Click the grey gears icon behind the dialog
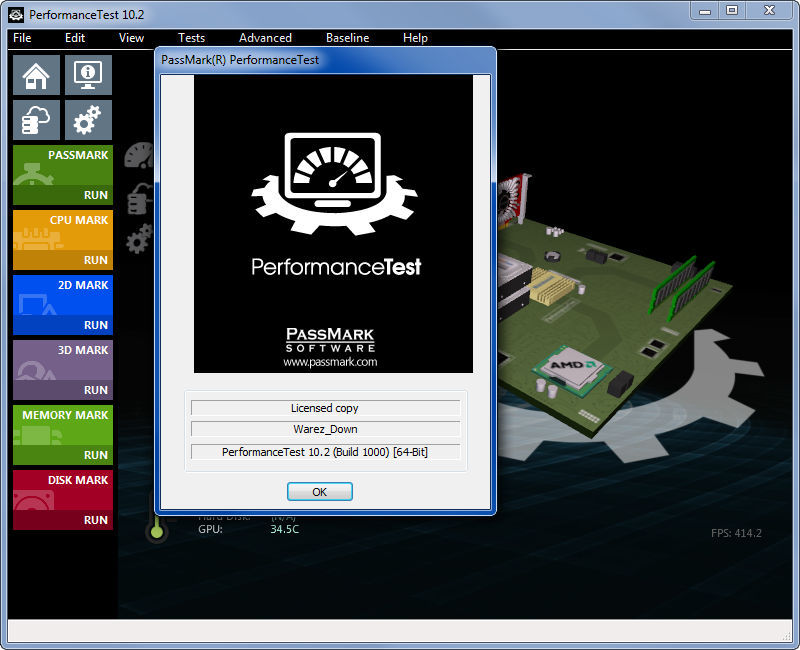The image size is (800, 650). [x=139, y=239]
